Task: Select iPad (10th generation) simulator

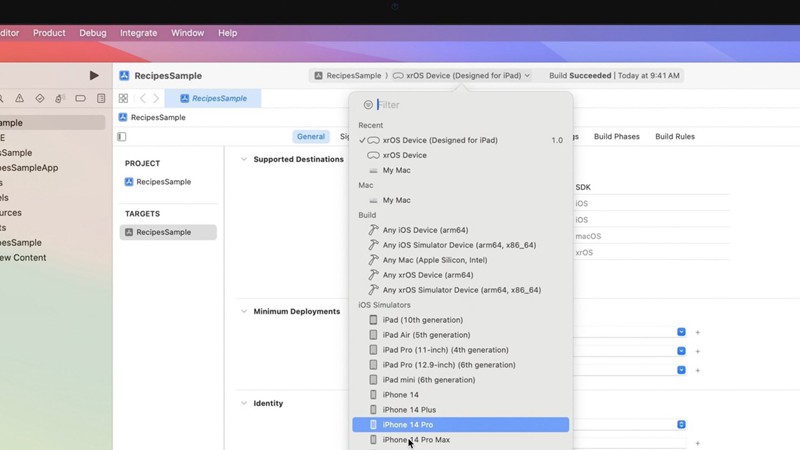Action: click(461, 320)
